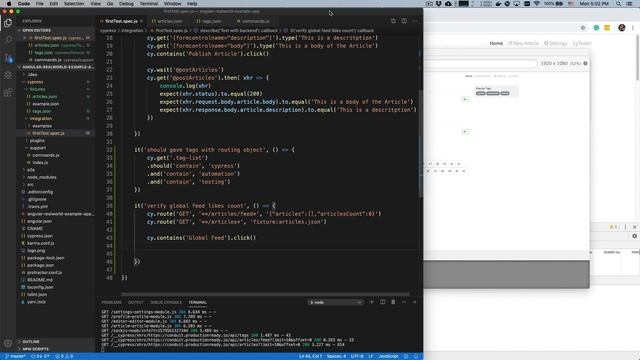Viewport: 640px width, 360px height.
Task: Click the feedback smiley in status bar
Action: pyautogui.click(x=406, y=356)
